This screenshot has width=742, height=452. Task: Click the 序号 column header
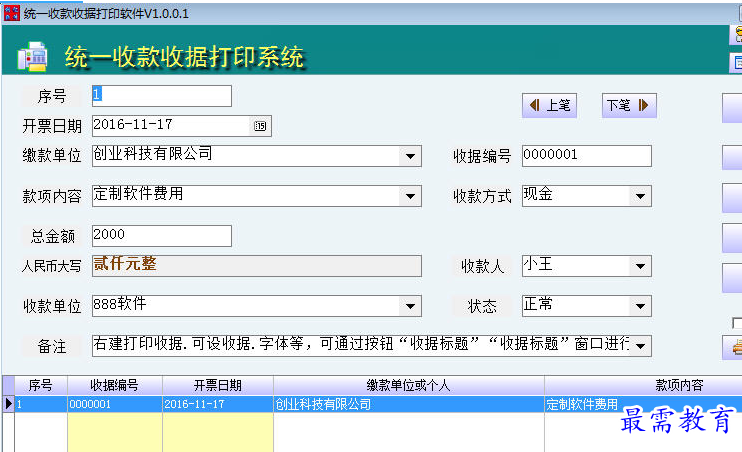[41, 385]
